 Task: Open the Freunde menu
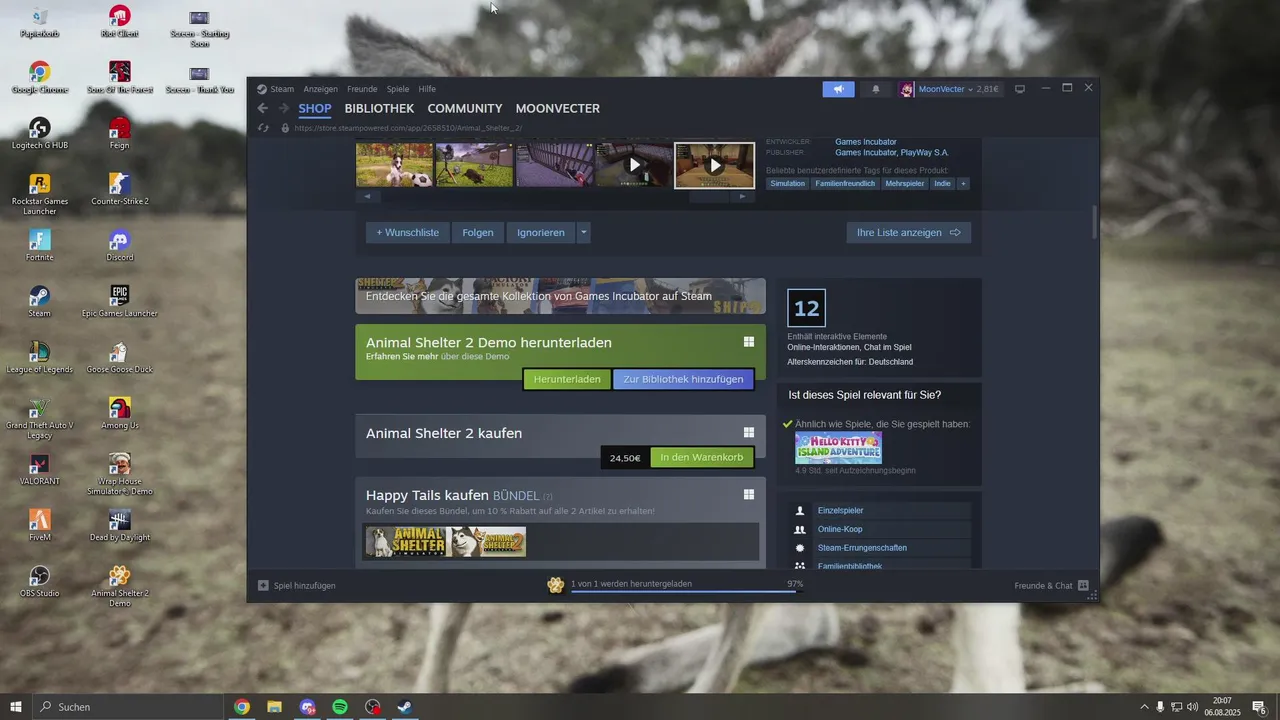(362, 89)
